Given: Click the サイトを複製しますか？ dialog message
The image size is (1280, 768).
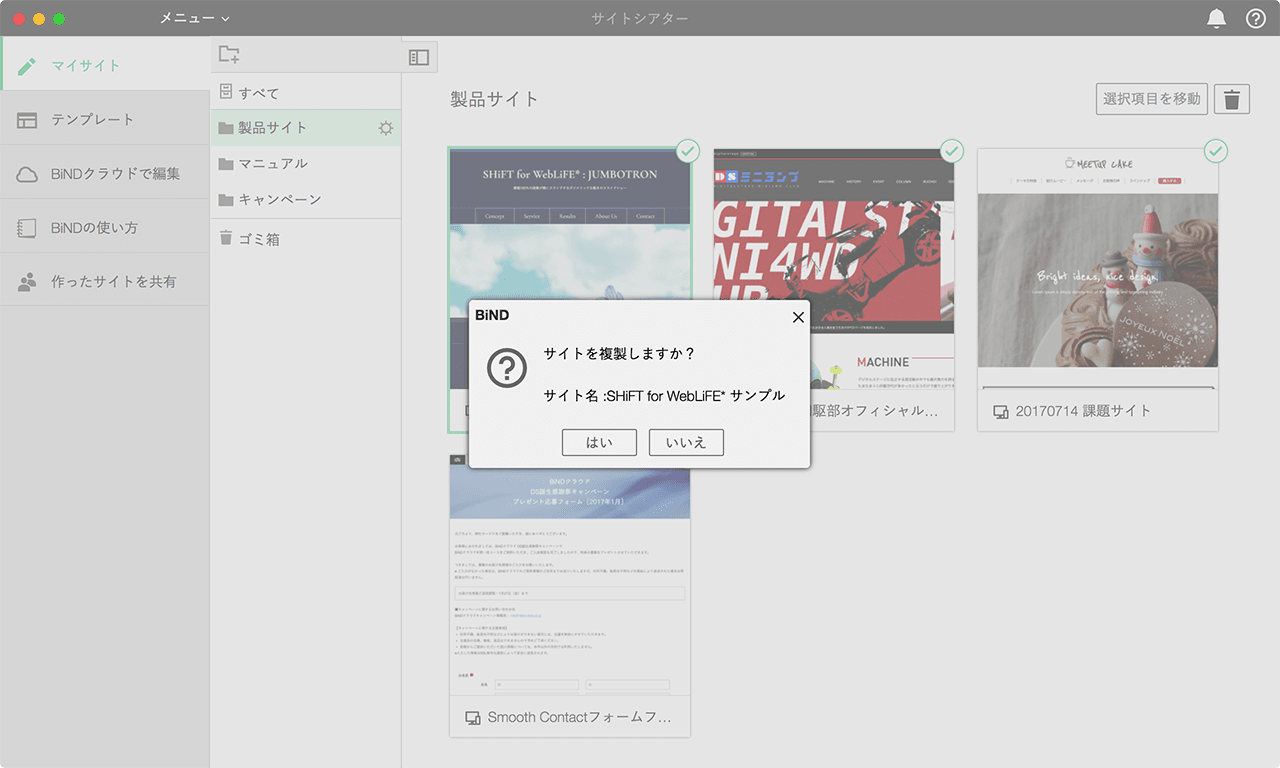Looking at the screenshot, I should (619, 354).
